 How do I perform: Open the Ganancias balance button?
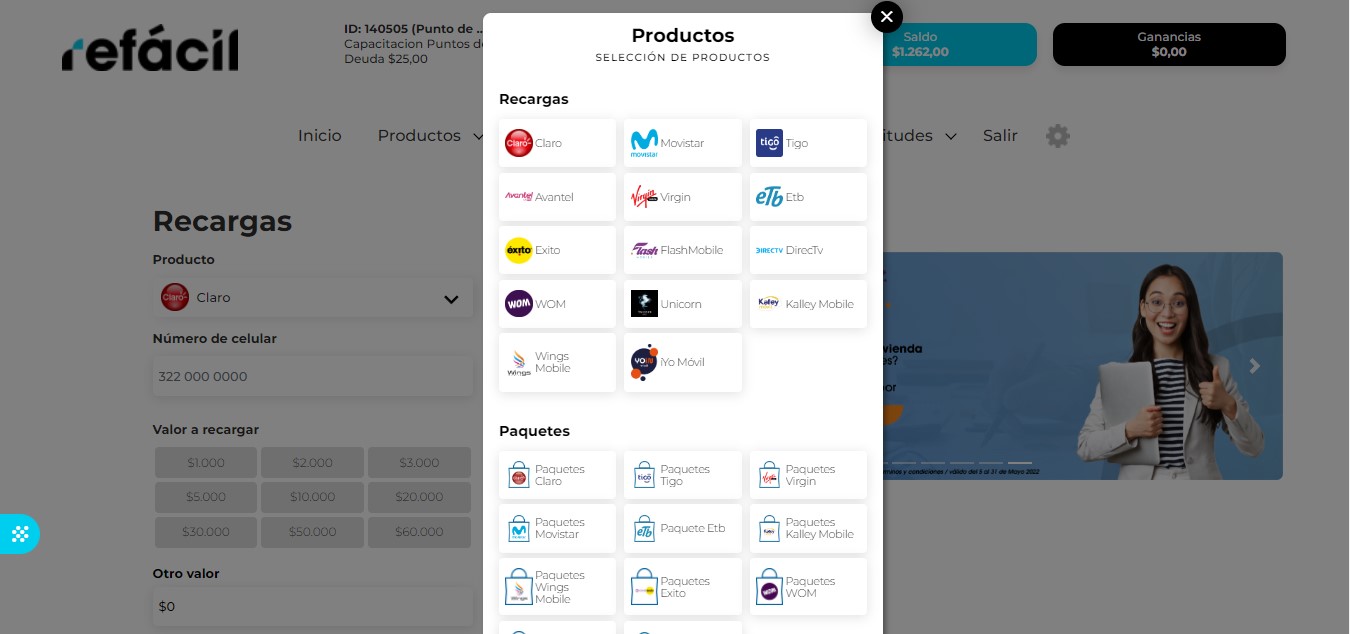point(1169,44)
